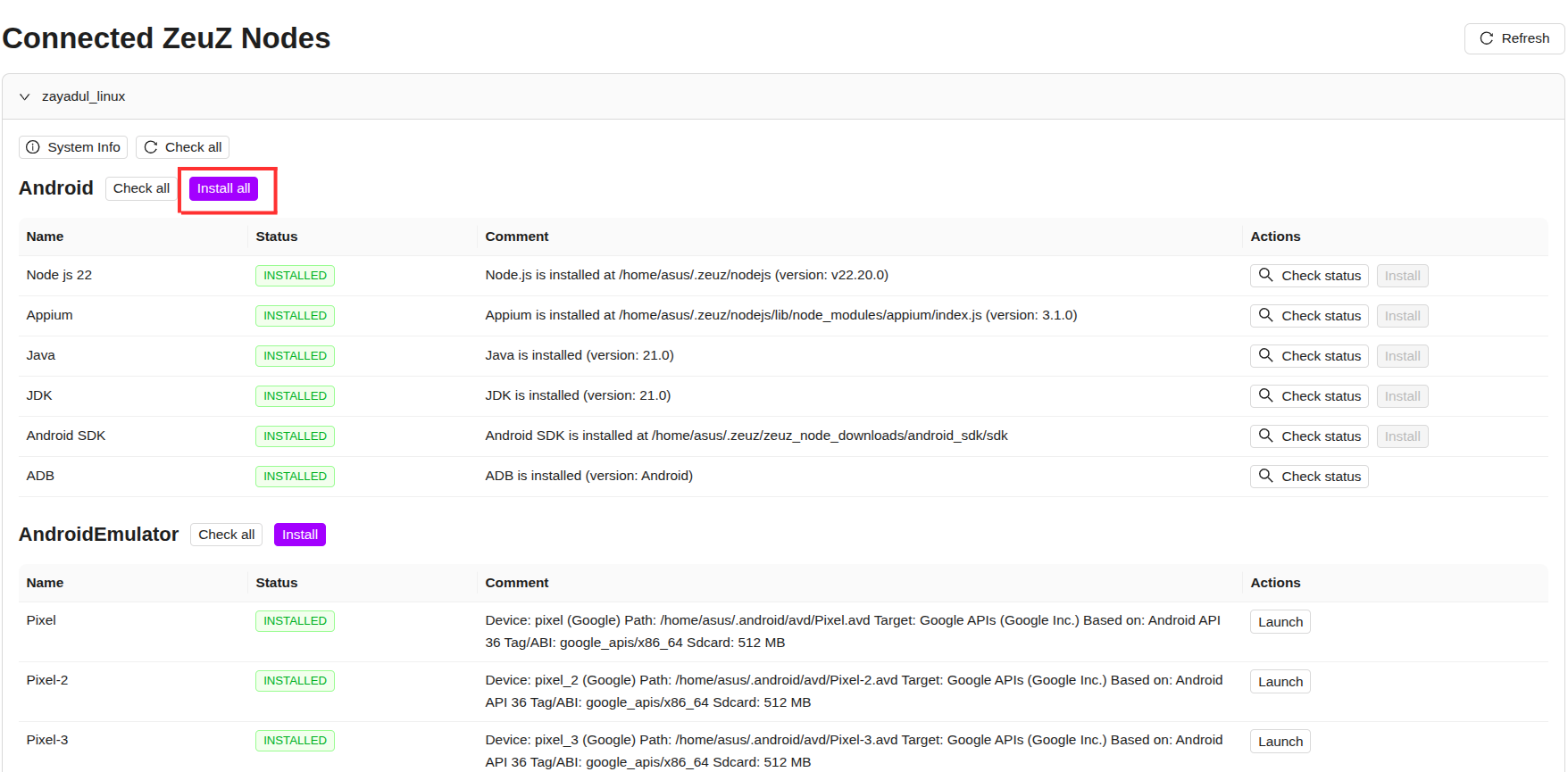Click the INSTALLED status tag for Appium
The height and width of the screenshot is (772, 1568).
pos(295,316)
